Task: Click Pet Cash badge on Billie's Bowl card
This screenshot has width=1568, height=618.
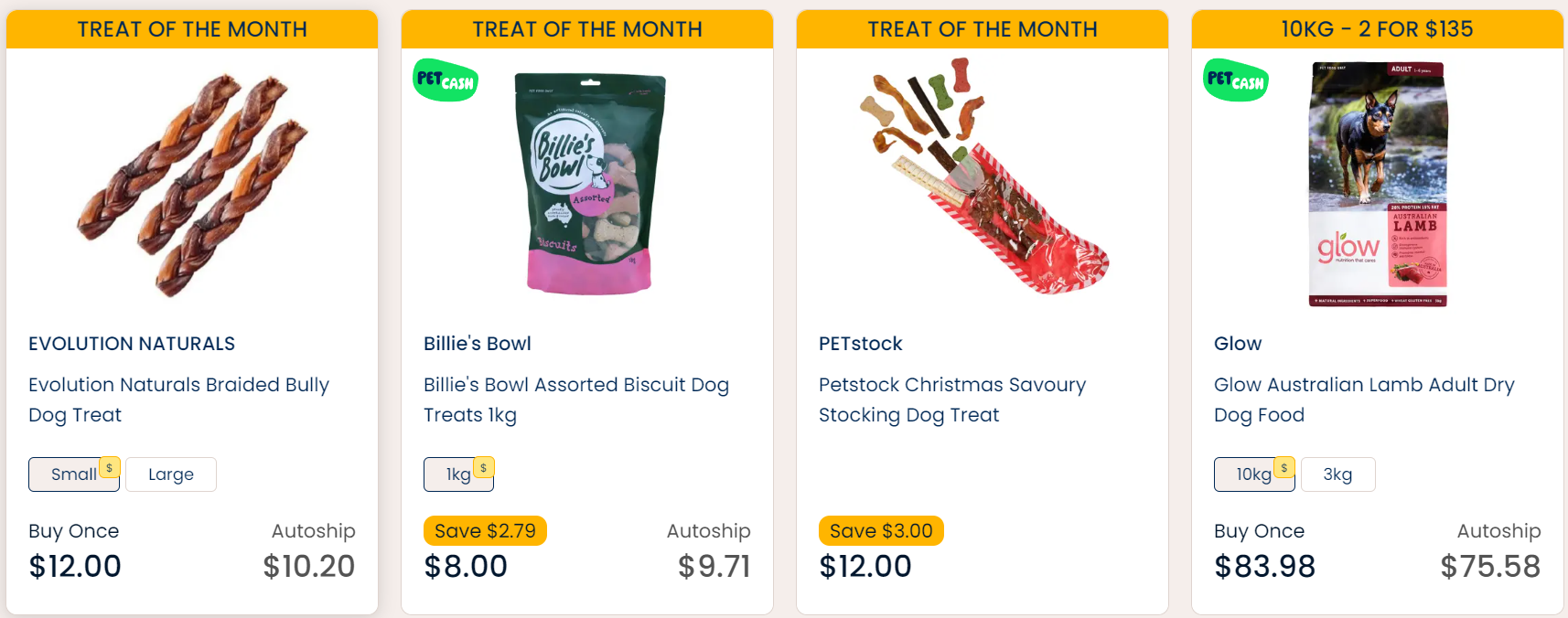Action: 446,80
